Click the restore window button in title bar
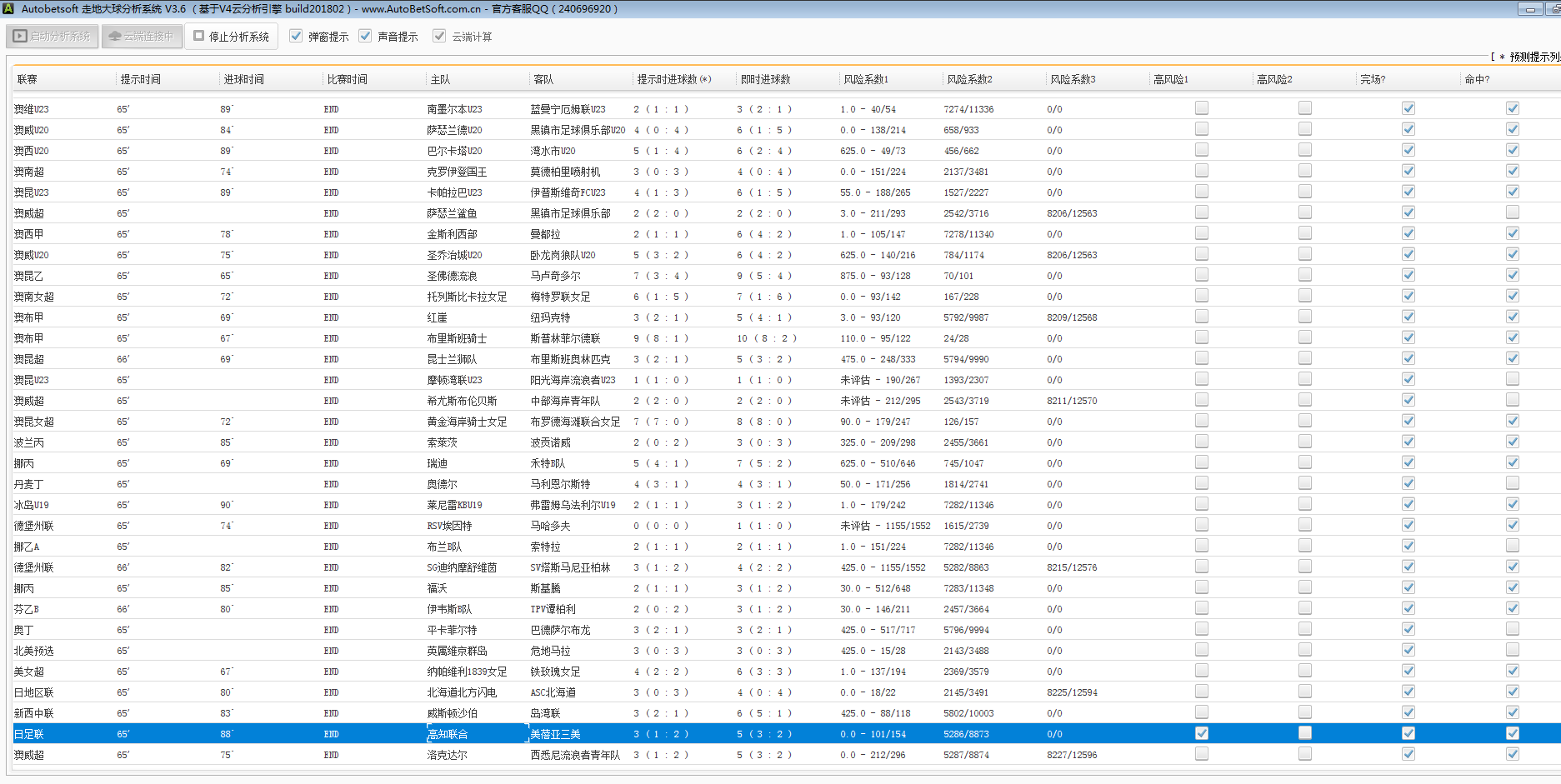Image resolution: width=1561 pixels, height=784 pixels. coord(1554,9)
